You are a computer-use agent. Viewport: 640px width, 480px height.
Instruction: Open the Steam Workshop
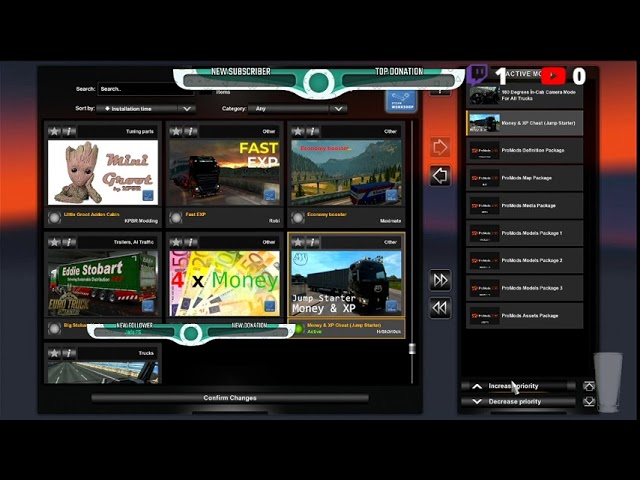coord(401,101)
